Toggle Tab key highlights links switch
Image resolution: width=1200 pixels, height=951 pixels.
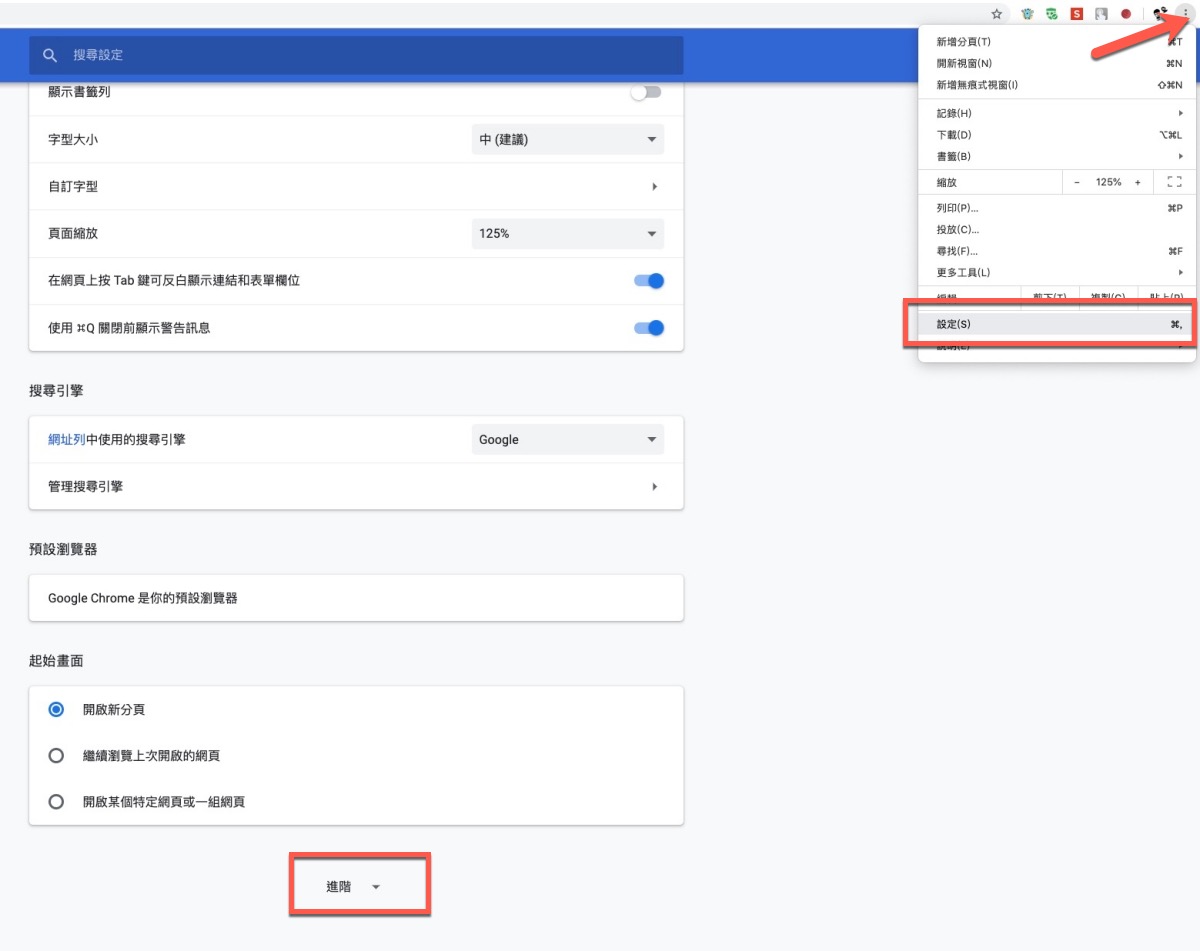pos(649,281)
